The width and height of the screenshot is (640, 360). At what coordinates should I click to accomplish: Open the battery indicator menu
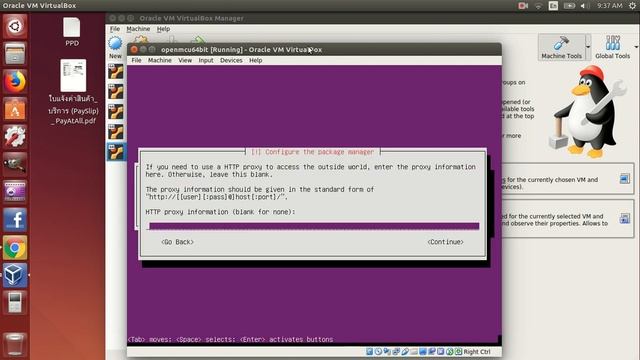(x=569, y=6)
